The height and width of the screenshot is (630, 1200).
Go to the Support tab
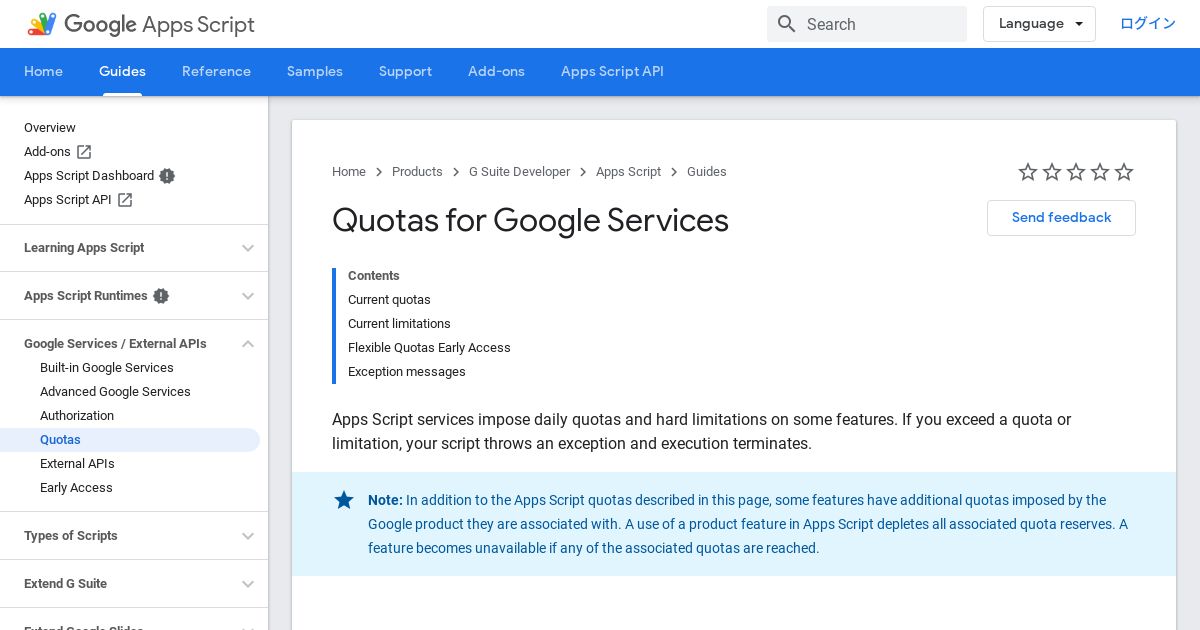click(x=405, y=72)
